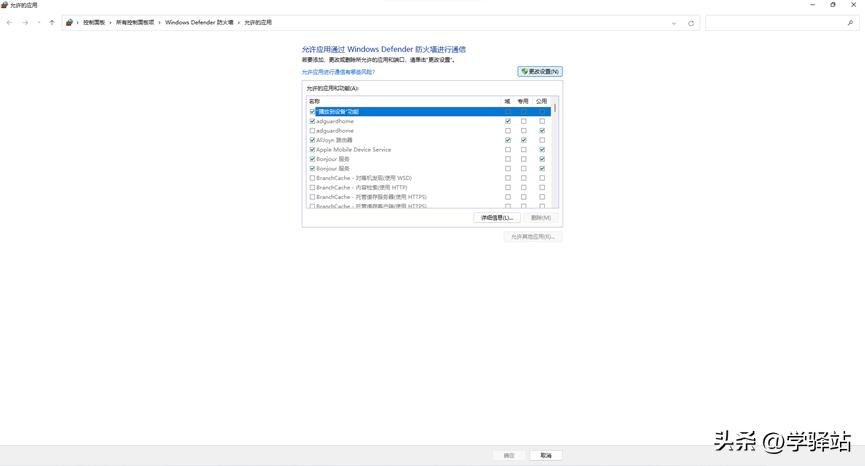Screen dimensions: 865x466
Task: Check the unchecked adguardhome entry checkbox
Action: (x=312, y=131)
